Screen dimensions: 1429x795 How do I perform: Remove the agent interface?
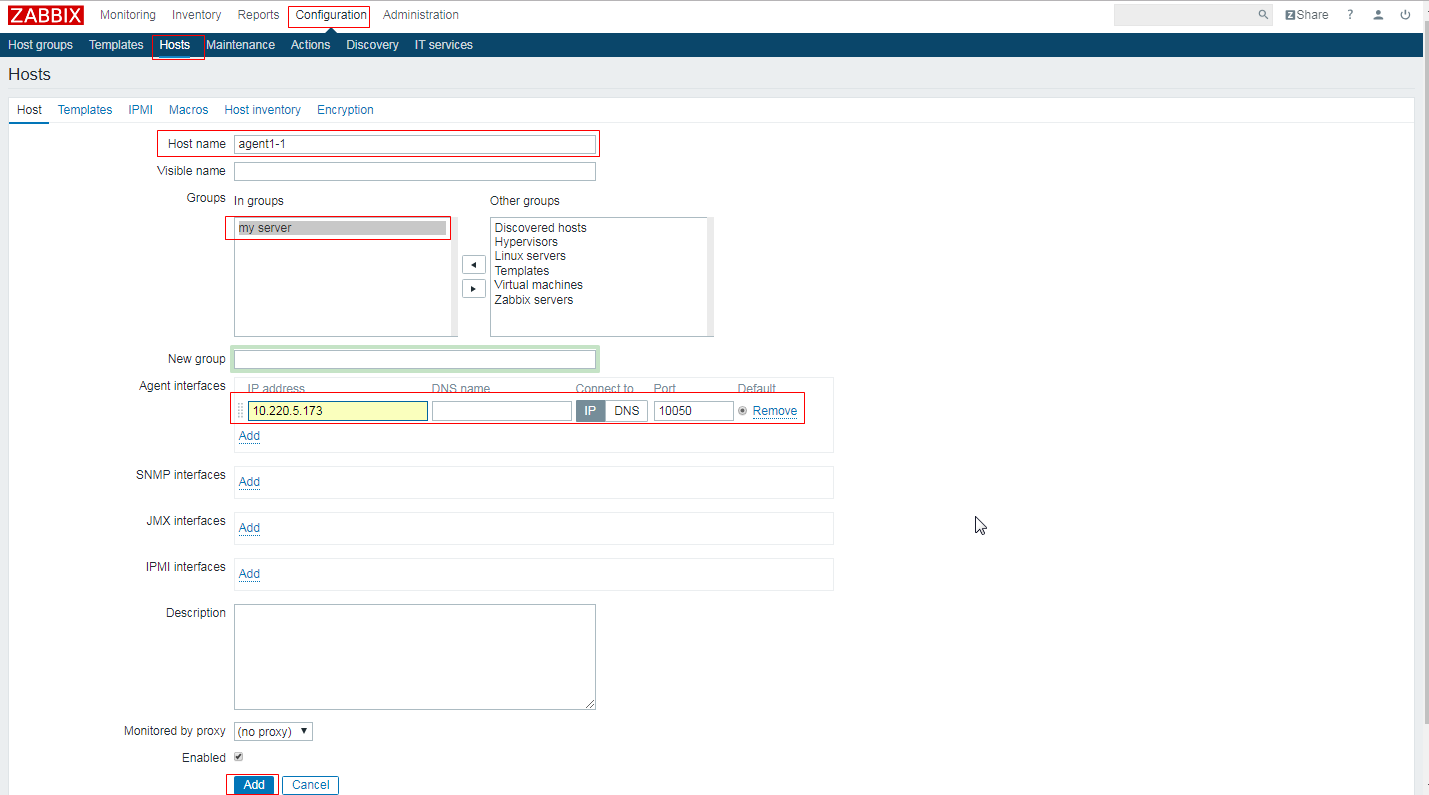[x=775, y=411]
